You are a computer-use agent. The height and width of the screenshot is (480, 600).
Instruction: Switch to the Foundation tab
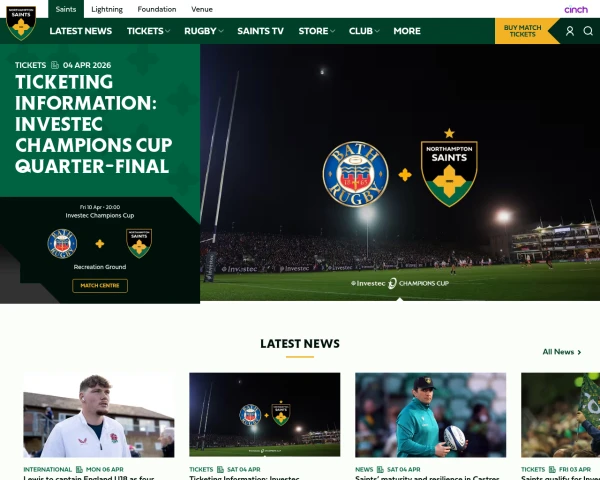tap(157, 9)
